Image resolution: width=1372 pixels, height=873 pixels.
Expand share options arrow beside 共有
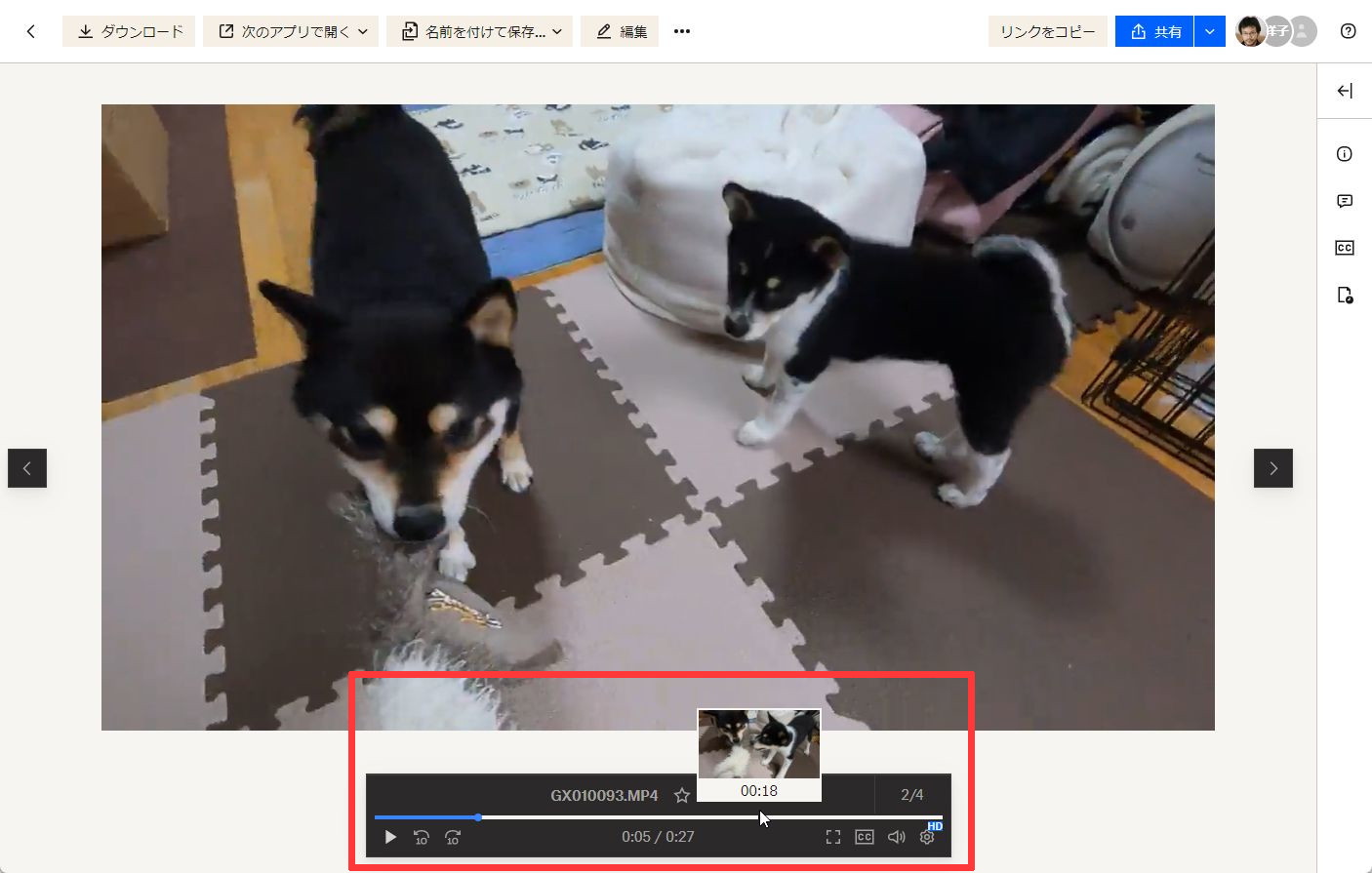click(1209, 31)
